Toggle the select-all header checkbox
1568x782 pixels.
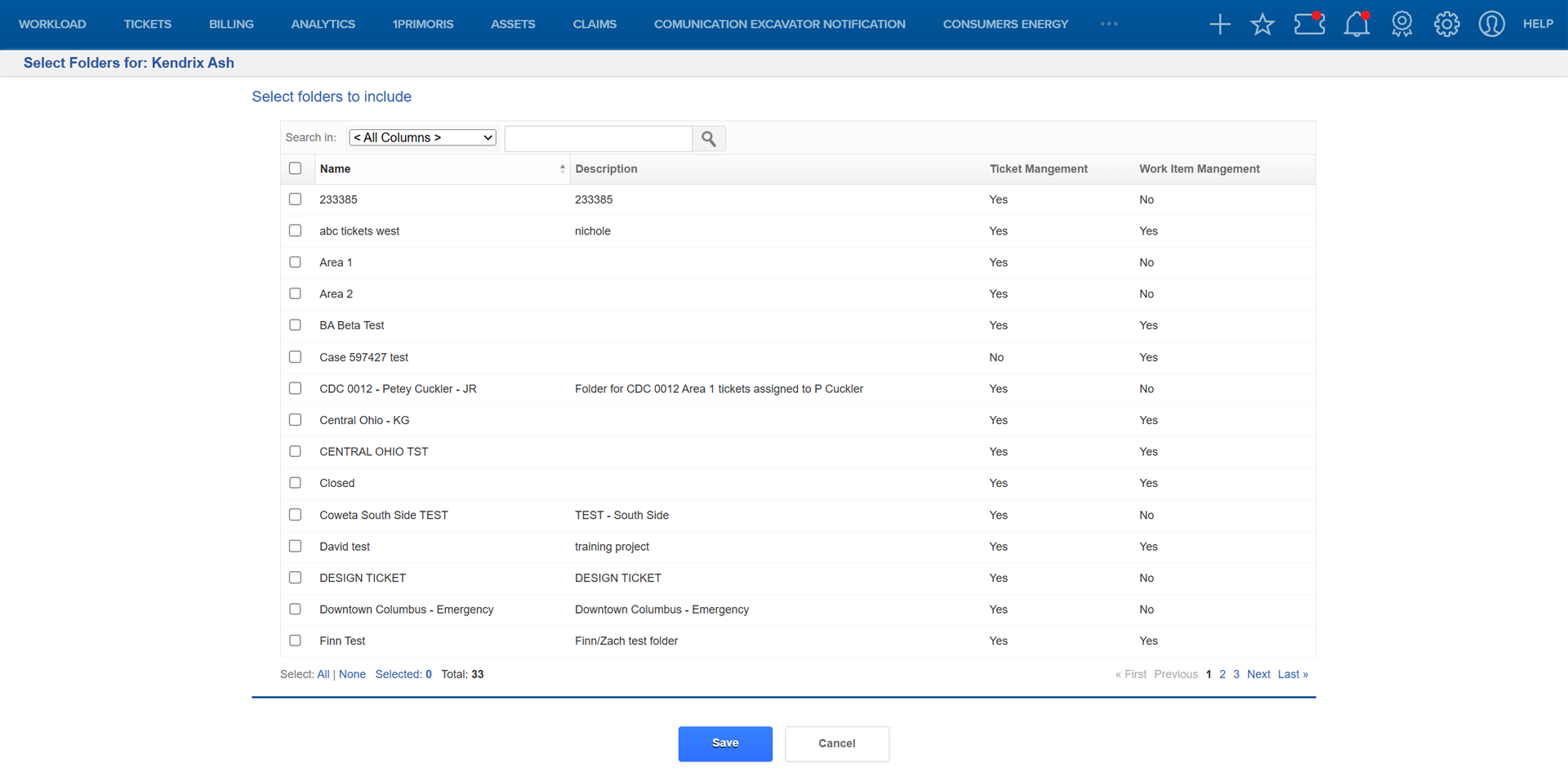point(295,168)
